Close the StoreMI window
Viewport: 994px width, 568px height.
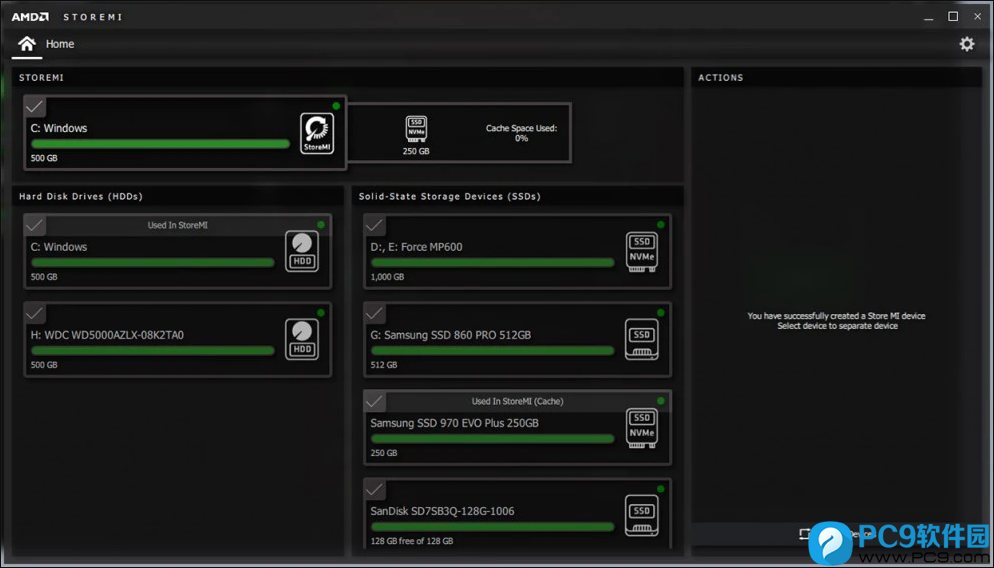click(x=978, y=16)
